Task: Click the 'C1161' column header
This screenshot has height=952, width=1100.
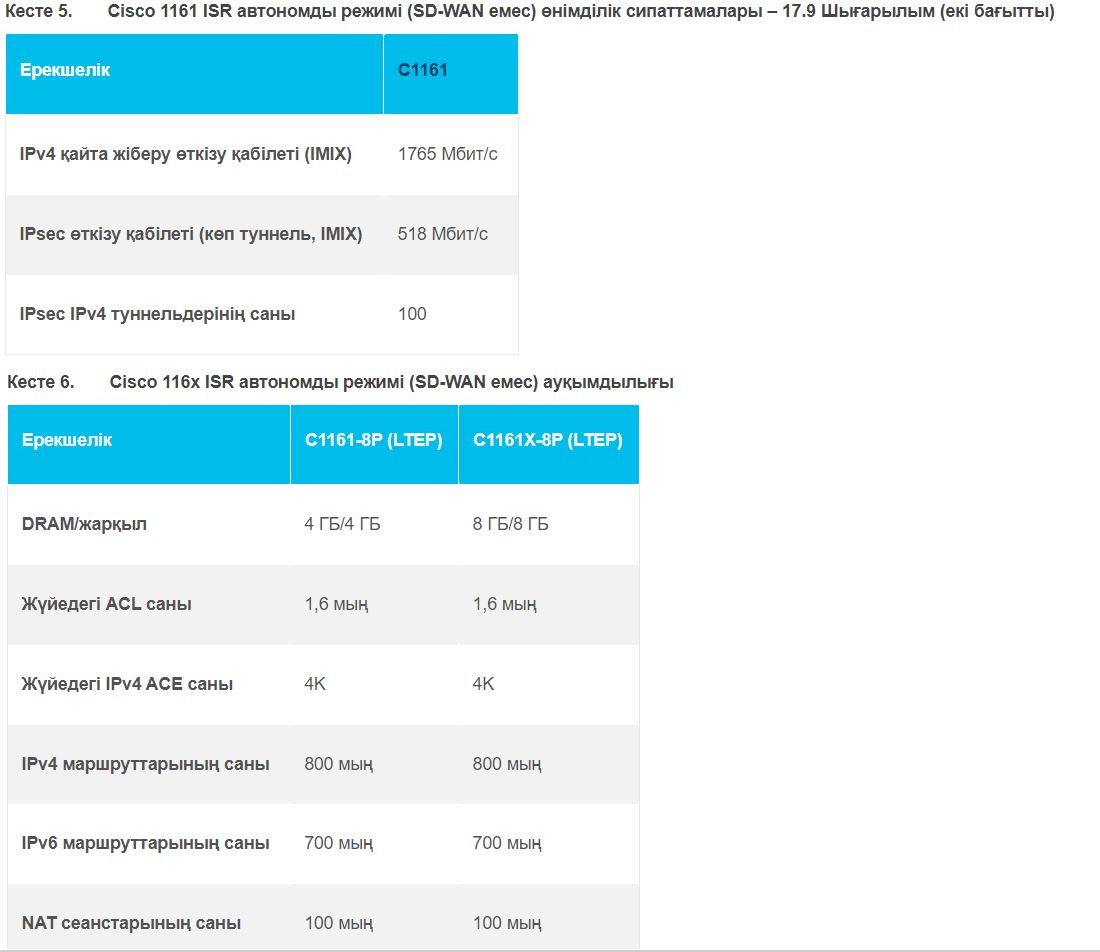Action: 422,70
